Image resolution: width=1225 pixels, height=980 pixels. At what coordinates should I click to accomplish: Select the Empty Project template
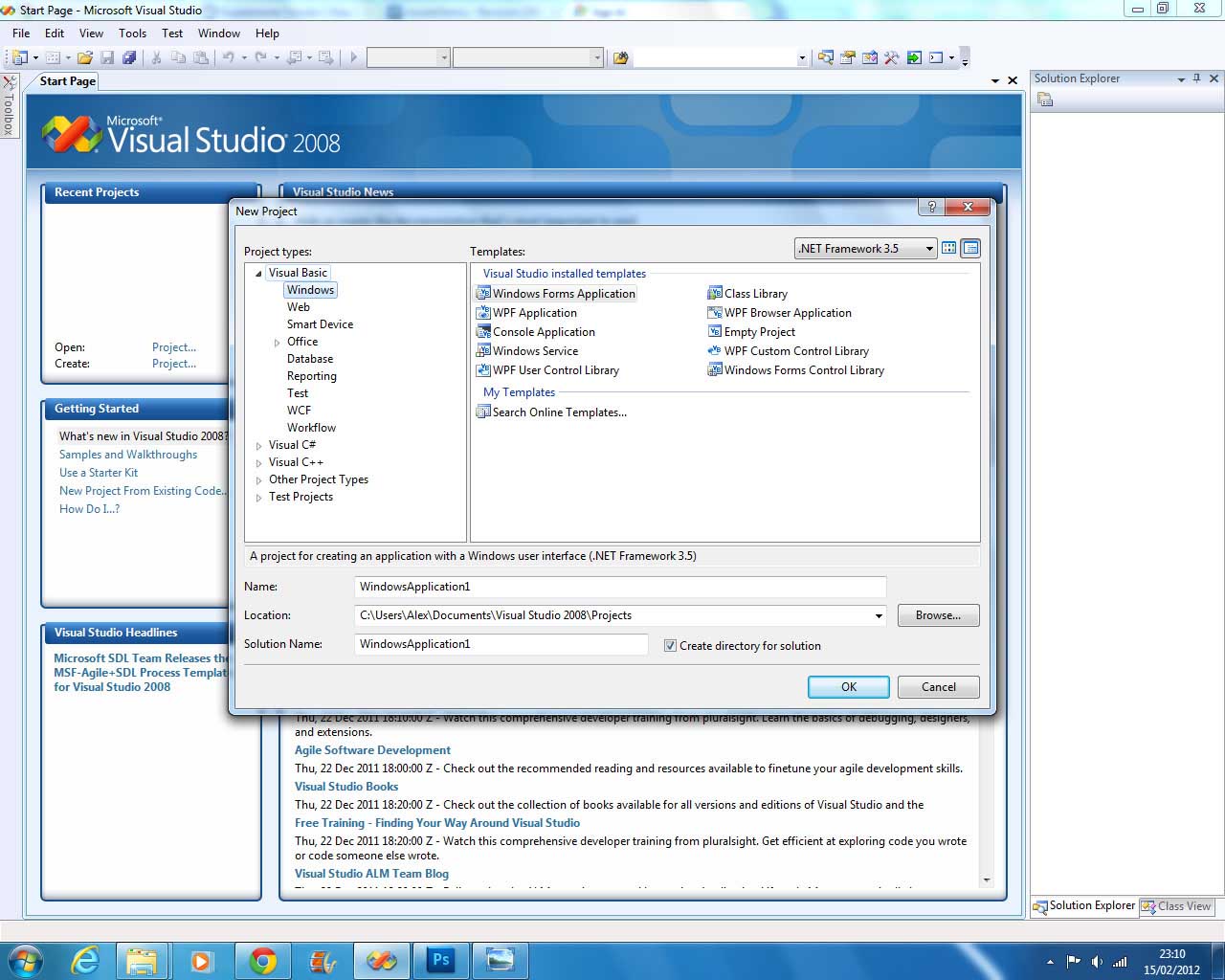[x=751, y=332]
